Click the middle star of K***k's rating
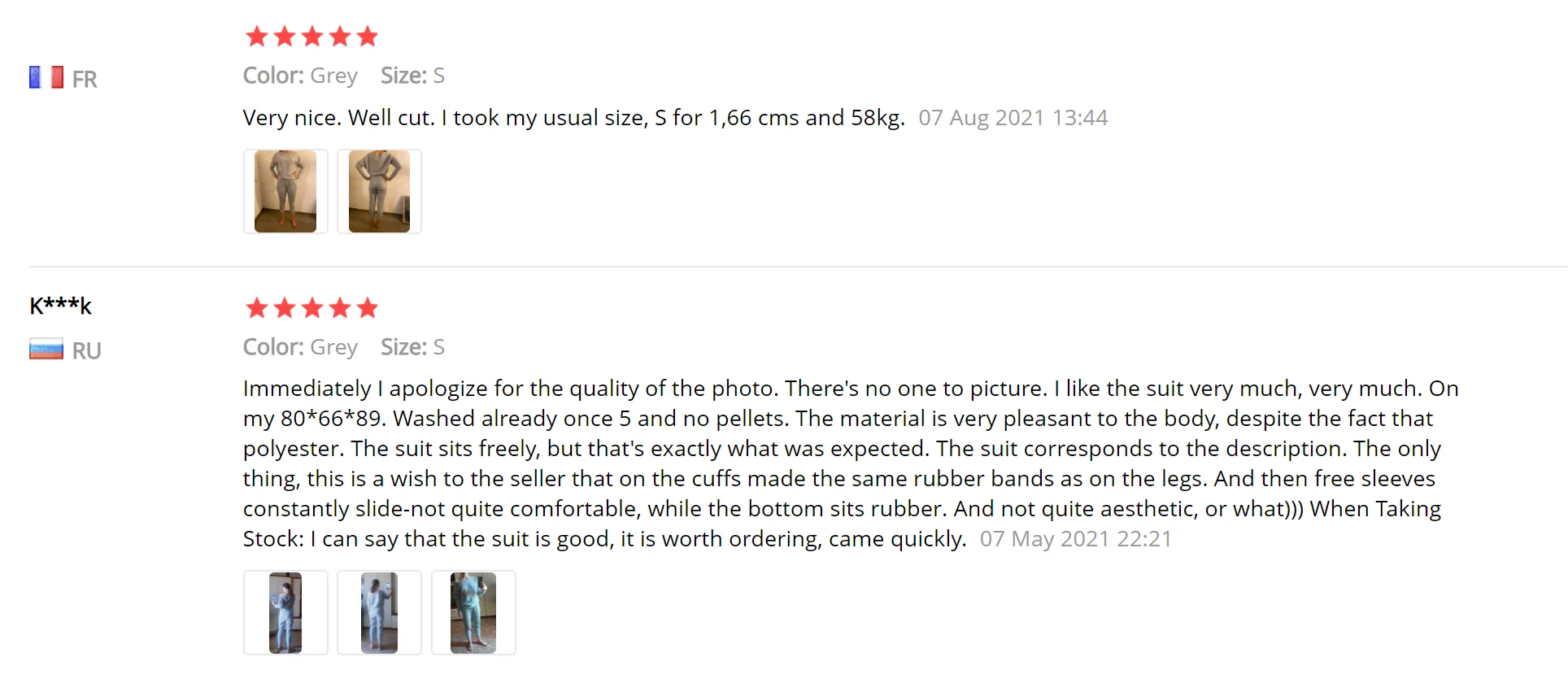This screenshot has width=1568, height=674. [312, 308]
